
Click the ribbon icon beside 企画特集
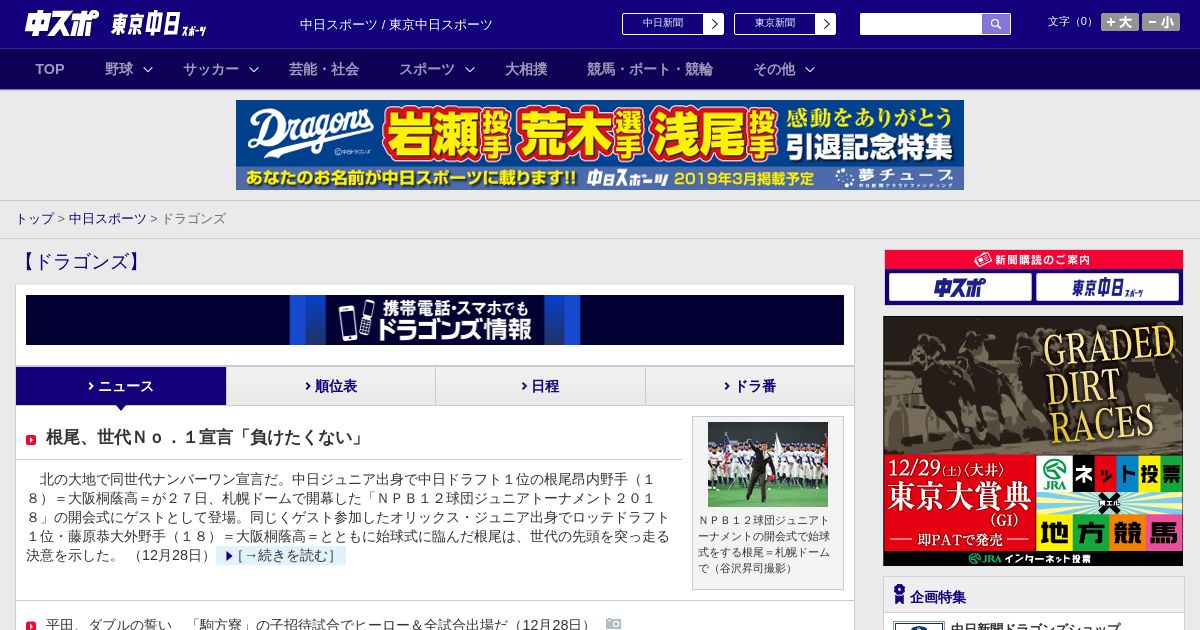[899, 595]
